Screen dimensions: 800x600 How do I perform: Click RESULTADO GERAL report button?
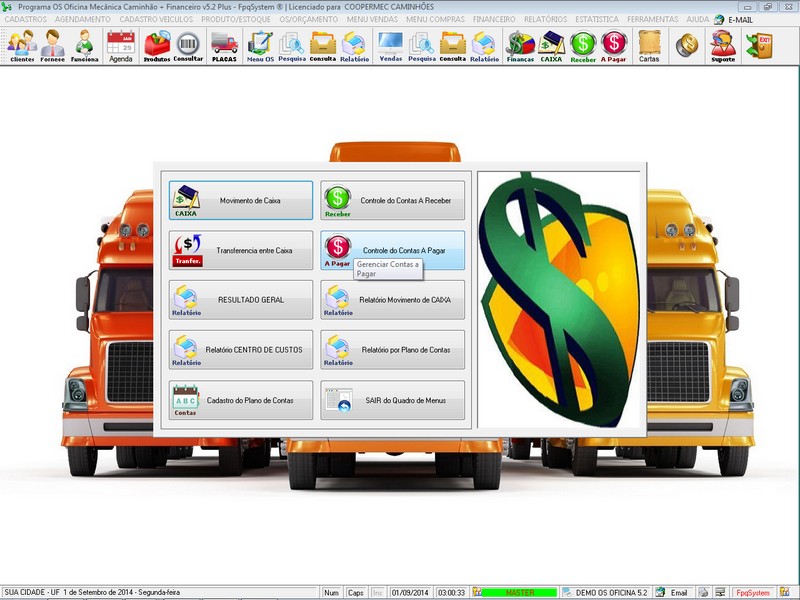pyautogui.click(x=241, y=300)
